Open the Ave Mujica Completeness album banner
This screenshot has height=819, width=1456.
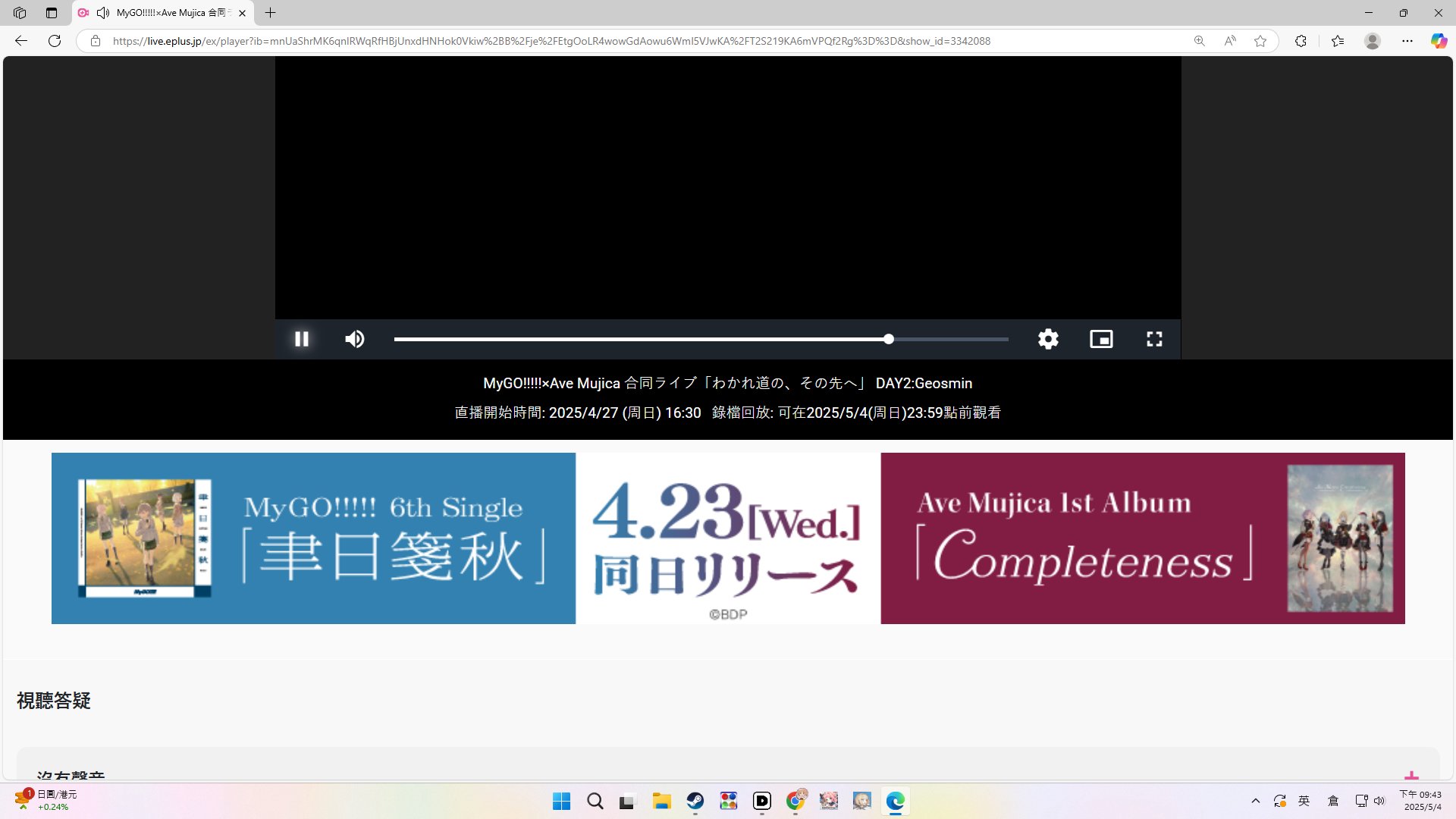pyautogui.click(x=1143, y=538)
